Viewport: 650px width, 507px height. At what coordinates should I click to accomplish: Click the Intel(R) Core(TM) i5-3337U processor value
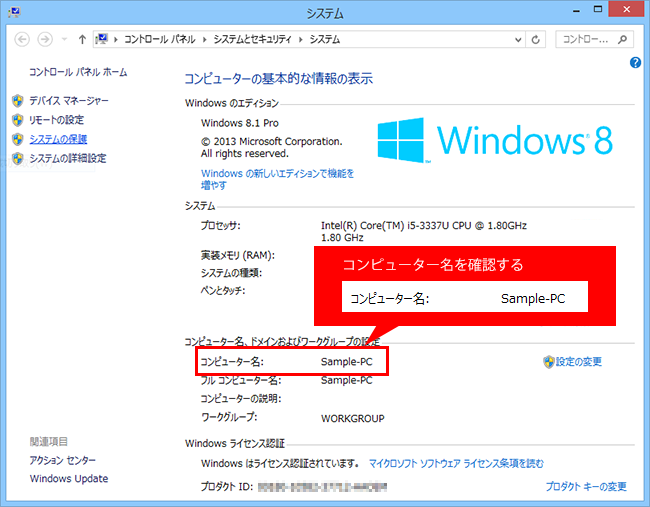tap(424, 231)
